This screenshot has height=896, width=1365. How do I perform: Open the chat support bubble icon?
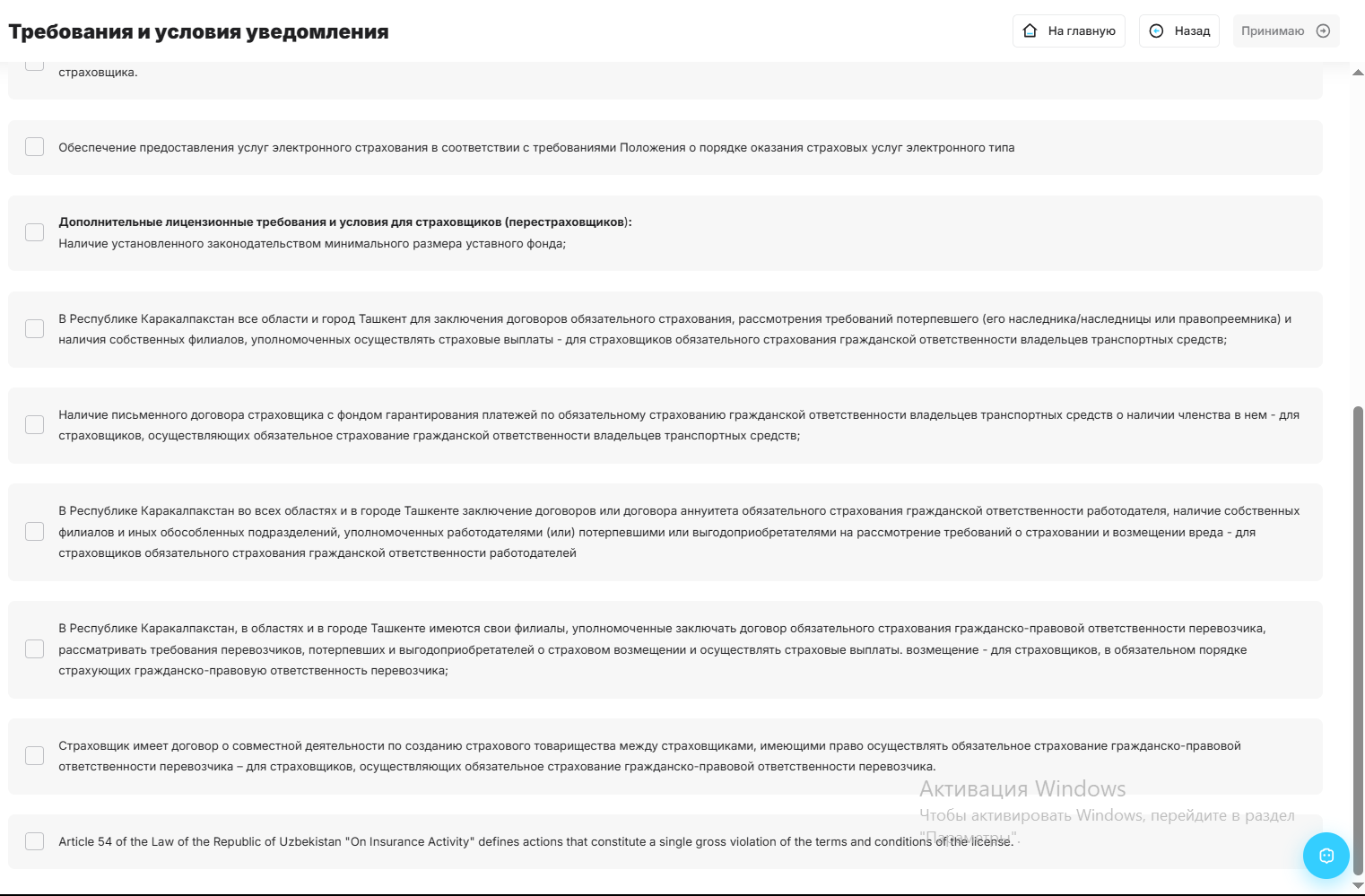(x=1326, y=856)
